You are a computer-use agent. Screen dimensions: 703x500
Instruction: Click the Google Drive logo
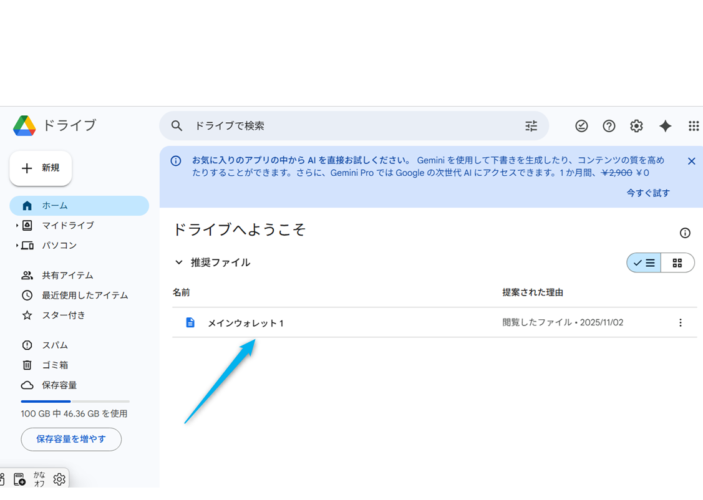[x=24, y=126]
